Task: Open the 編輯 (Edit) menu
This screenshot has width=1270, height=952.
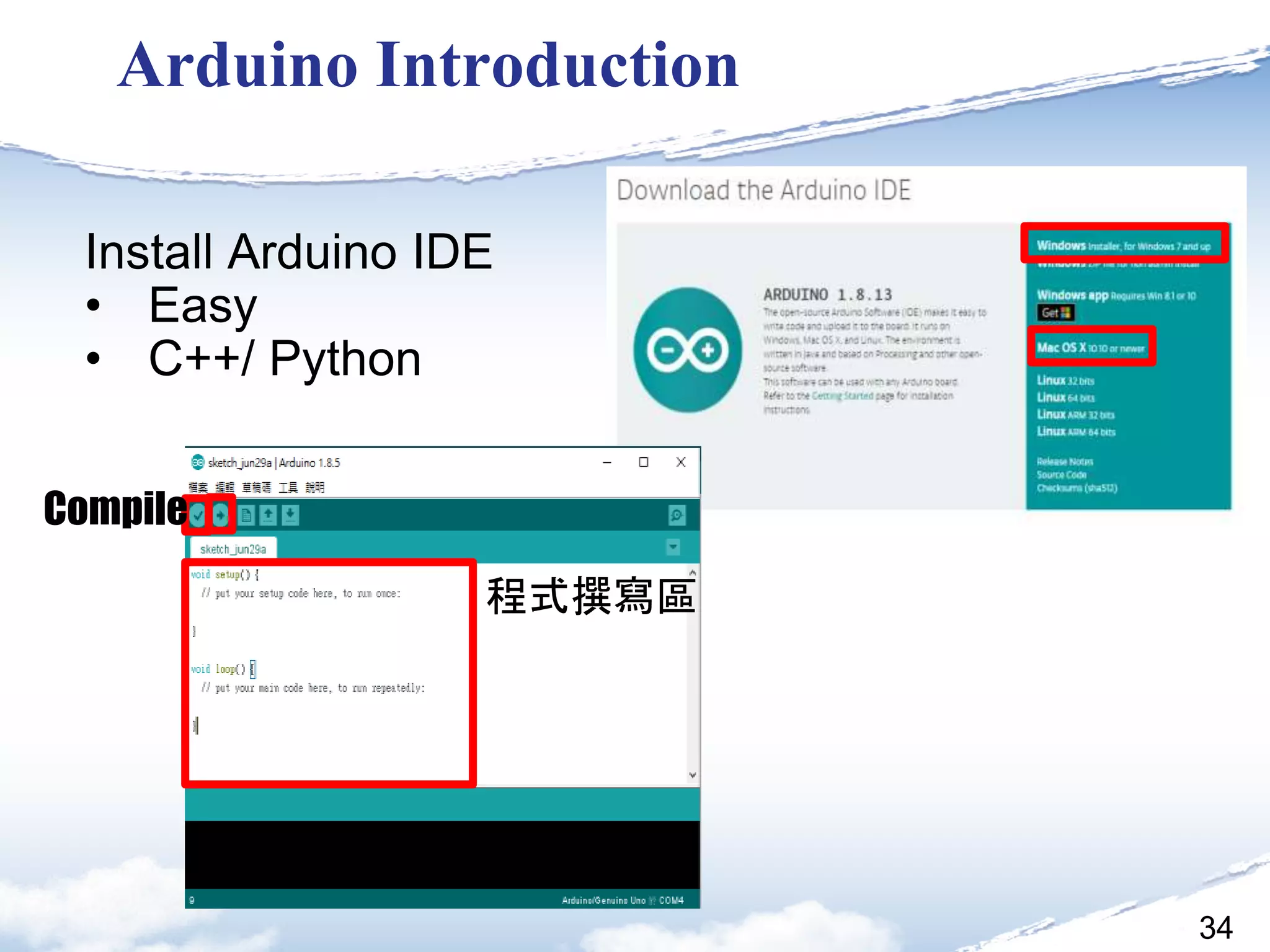Action: (224, 487)
